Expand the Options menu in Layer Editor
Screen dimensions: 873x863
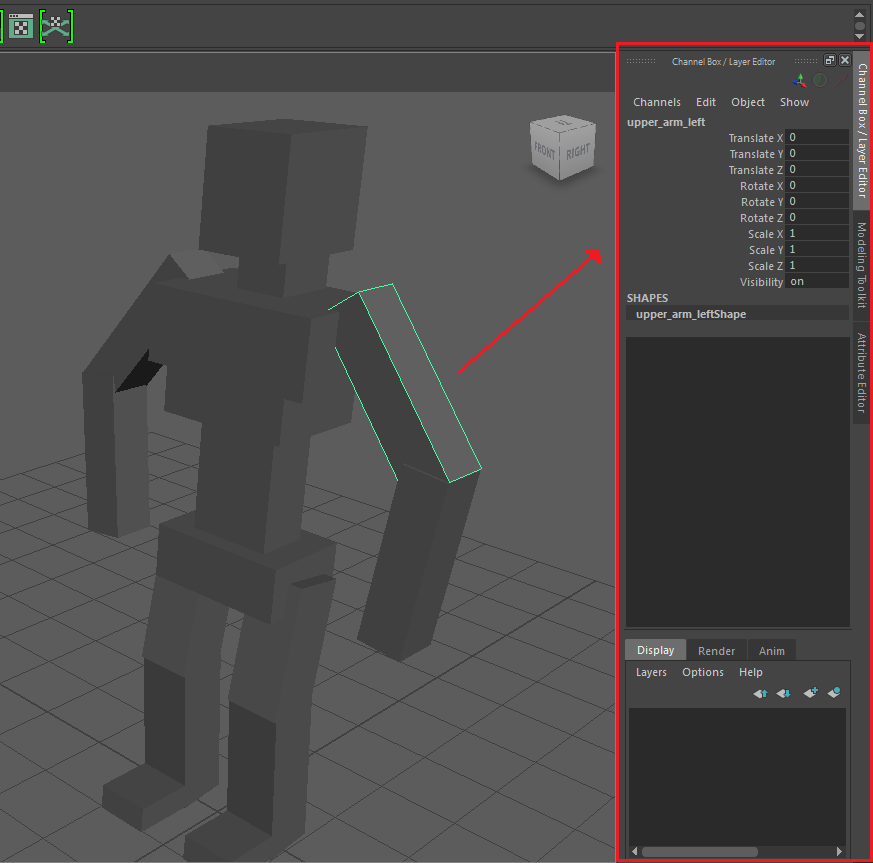point(703,672)
